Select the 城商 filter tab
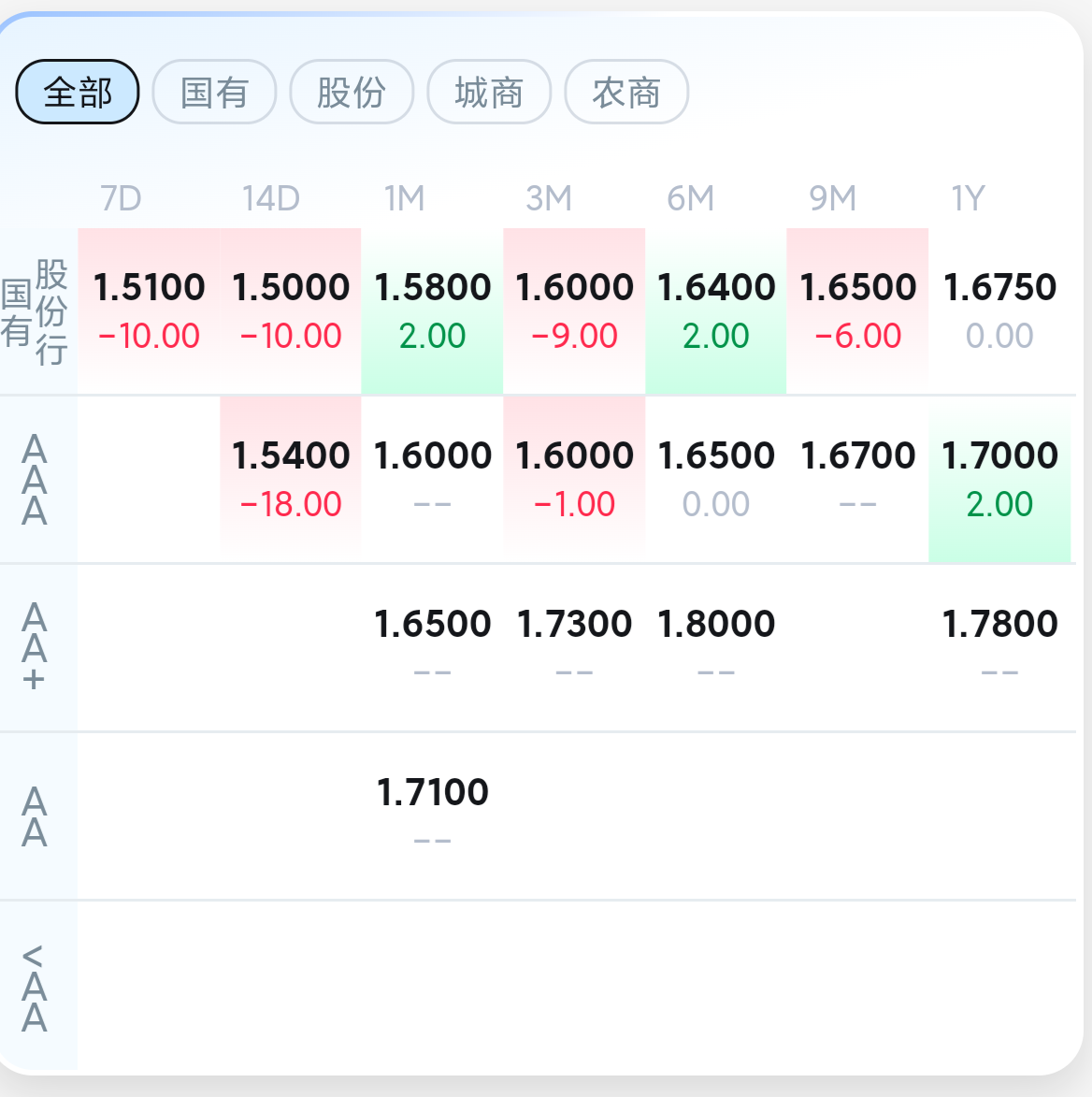The image size is (1092, 1097). (x=489, y=92)
